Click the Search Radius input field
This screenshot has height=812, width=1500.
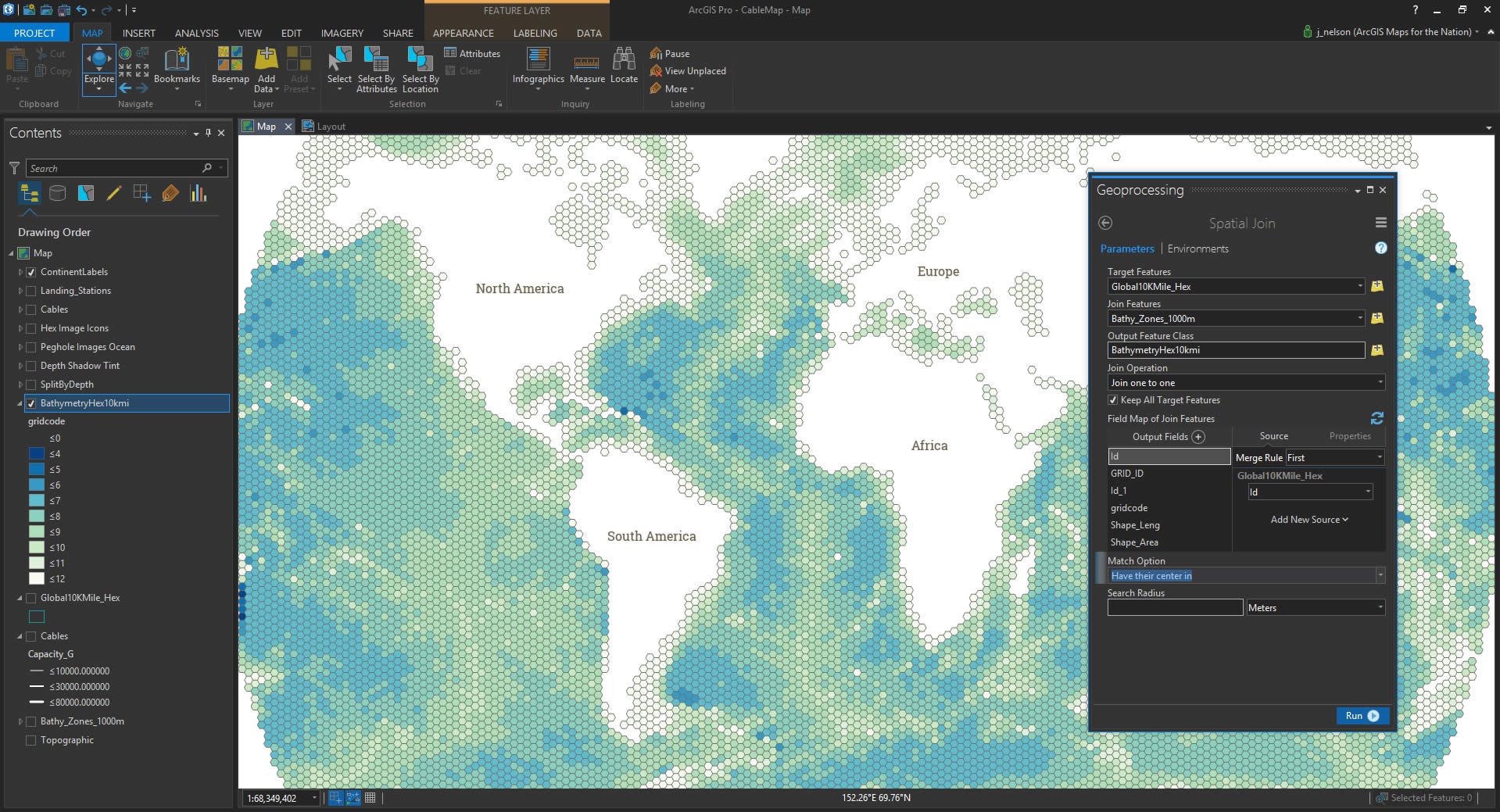(x=1174, y=608)
